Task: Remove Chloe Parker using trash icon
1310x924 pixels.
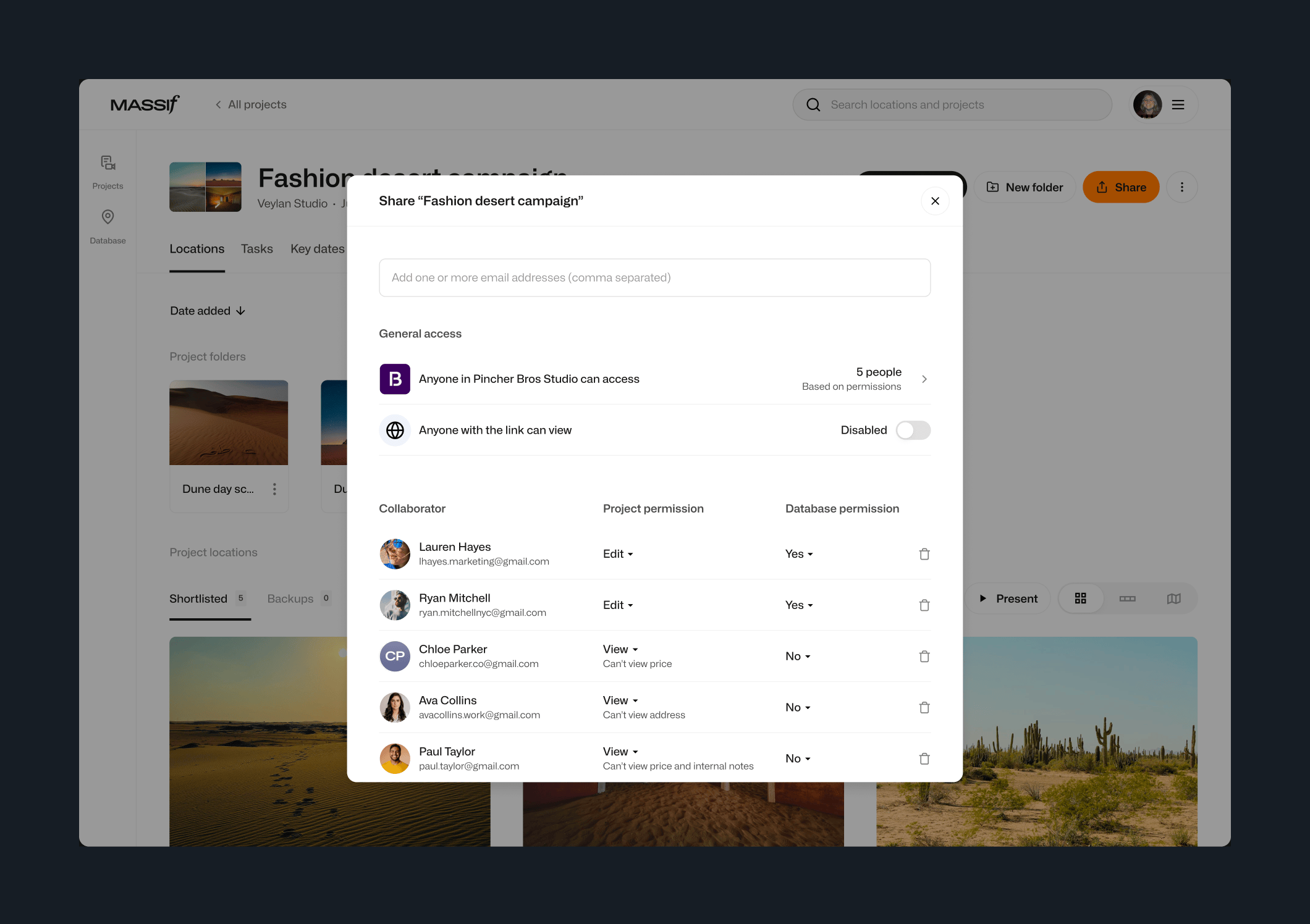Action: tap(924, 656)
